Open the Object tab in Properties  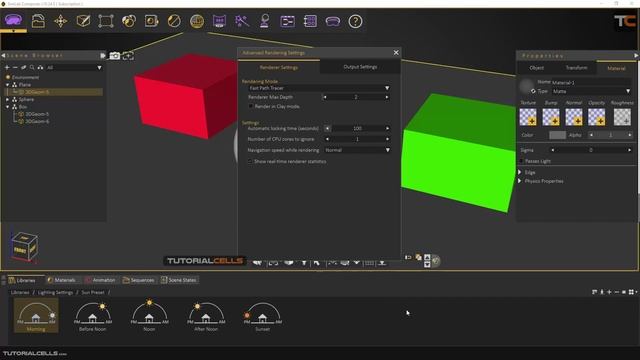click(536, 68)
